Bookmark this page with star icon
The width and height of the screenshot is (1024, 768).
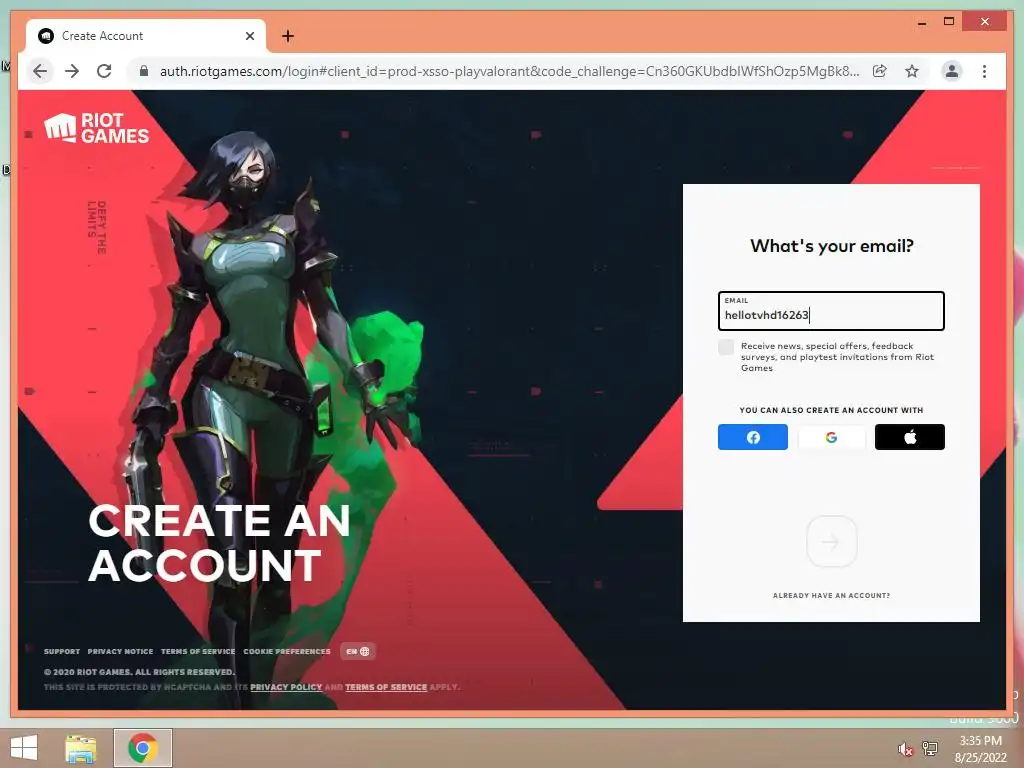(912, 71)
